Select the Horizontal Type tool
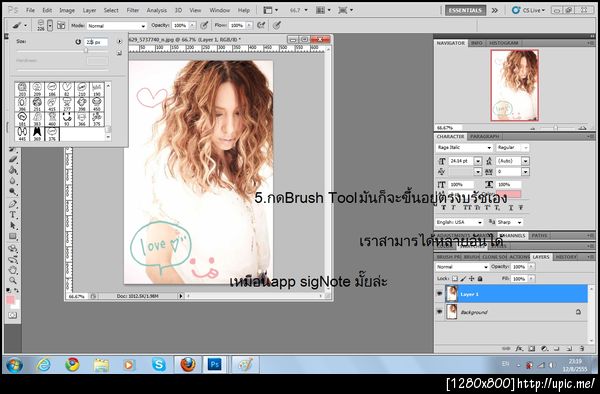The width and height of the screenshot is (600, 394). 13,214
